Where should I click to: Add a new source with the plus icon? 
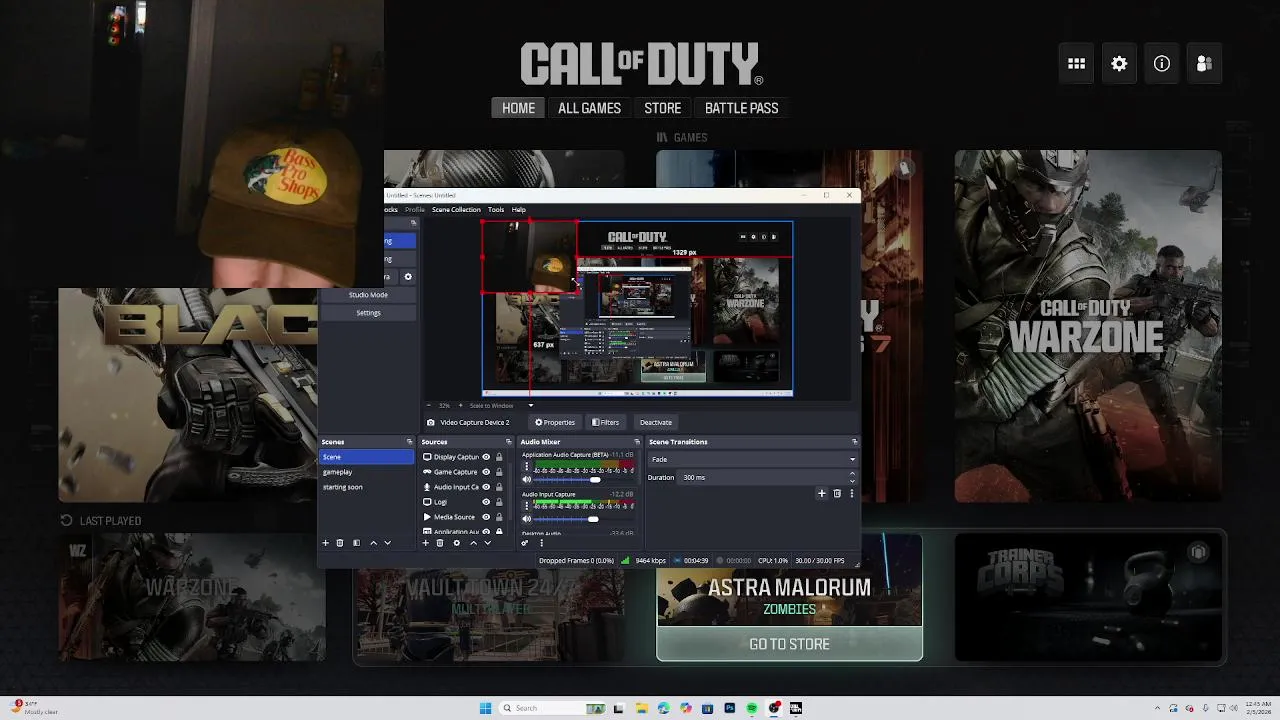coord(425,543)
